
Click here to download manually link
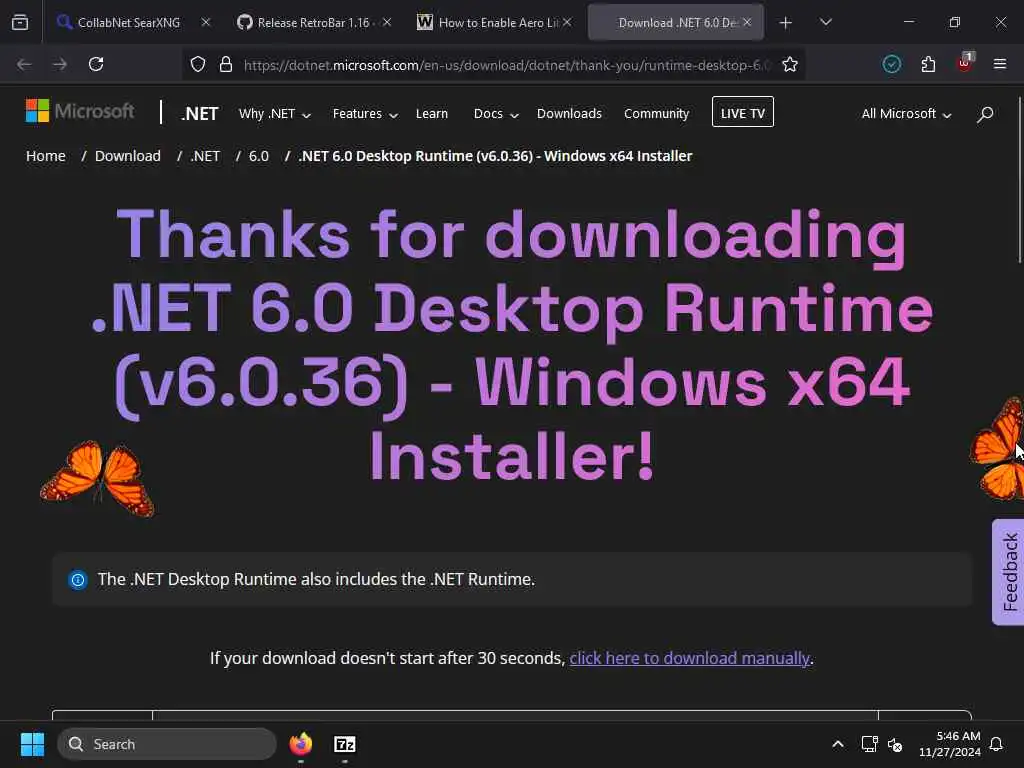point(690,658)
